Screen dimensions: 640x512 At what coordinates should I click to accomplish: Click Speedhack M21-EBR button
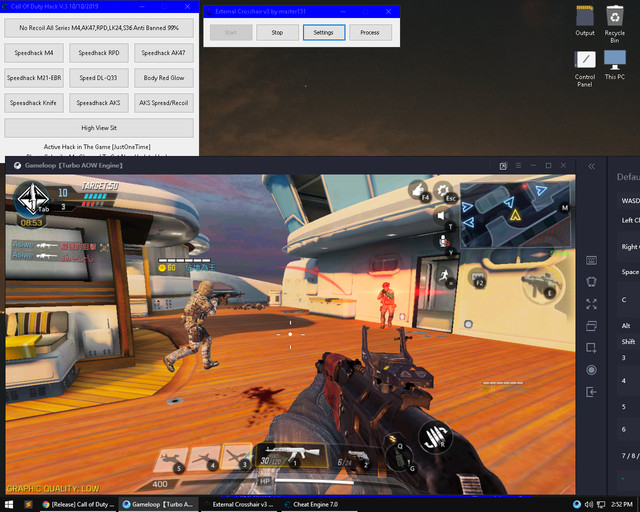(34, 78)
